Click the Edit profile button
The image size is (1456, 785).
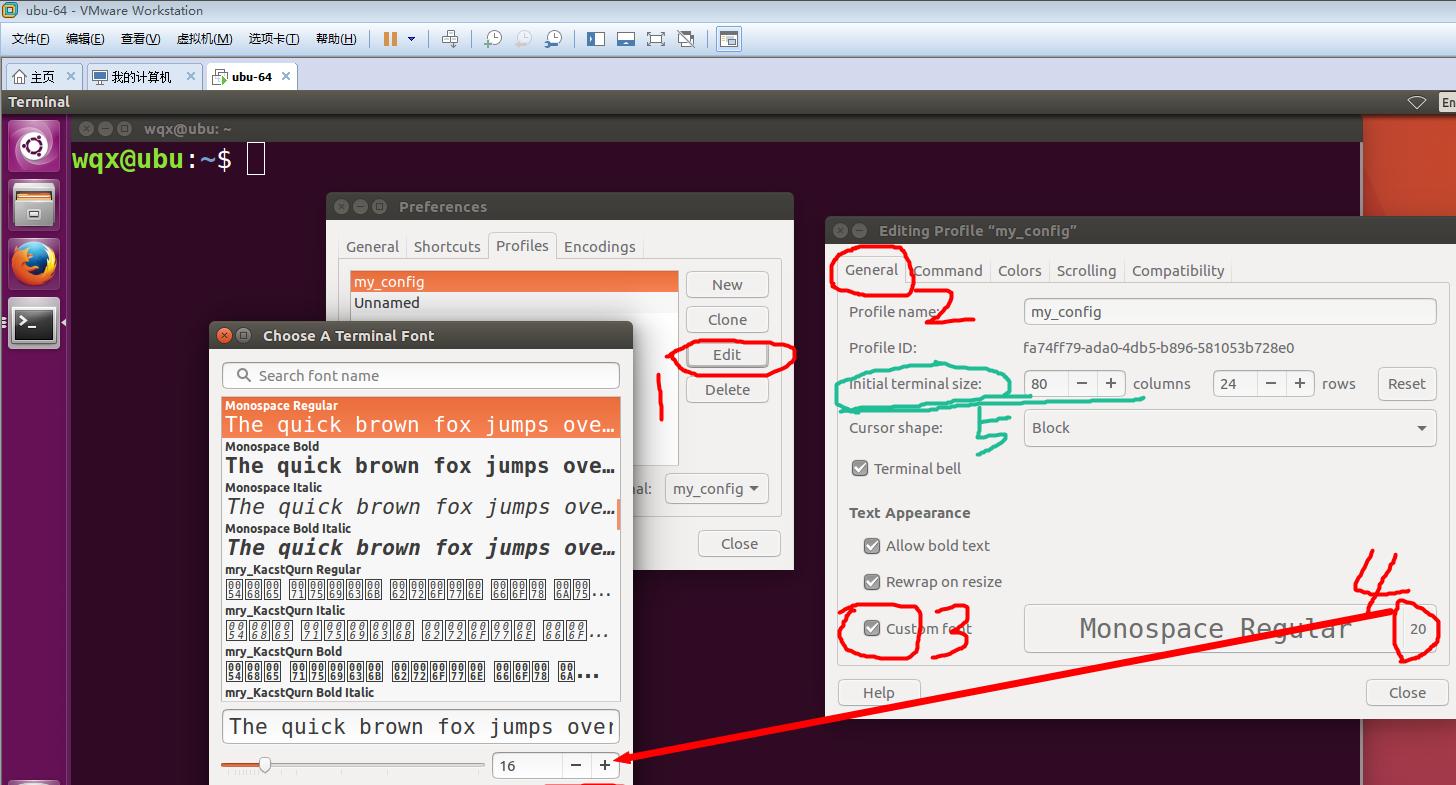[x=727, y=355]
